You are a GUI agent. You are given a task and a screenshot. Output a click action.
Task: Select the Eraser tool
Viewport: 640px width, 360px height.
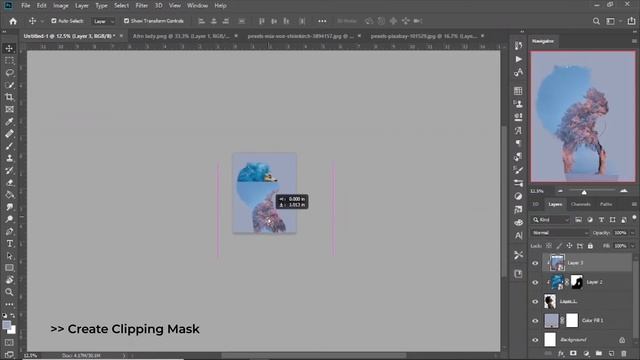click(9, 183)
